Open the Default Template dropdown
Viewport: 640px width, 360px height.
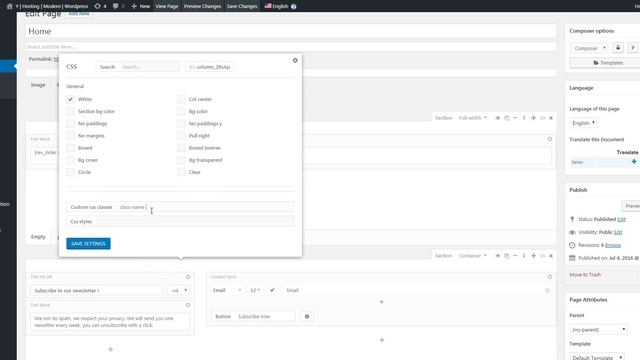[x=597, y=357]
